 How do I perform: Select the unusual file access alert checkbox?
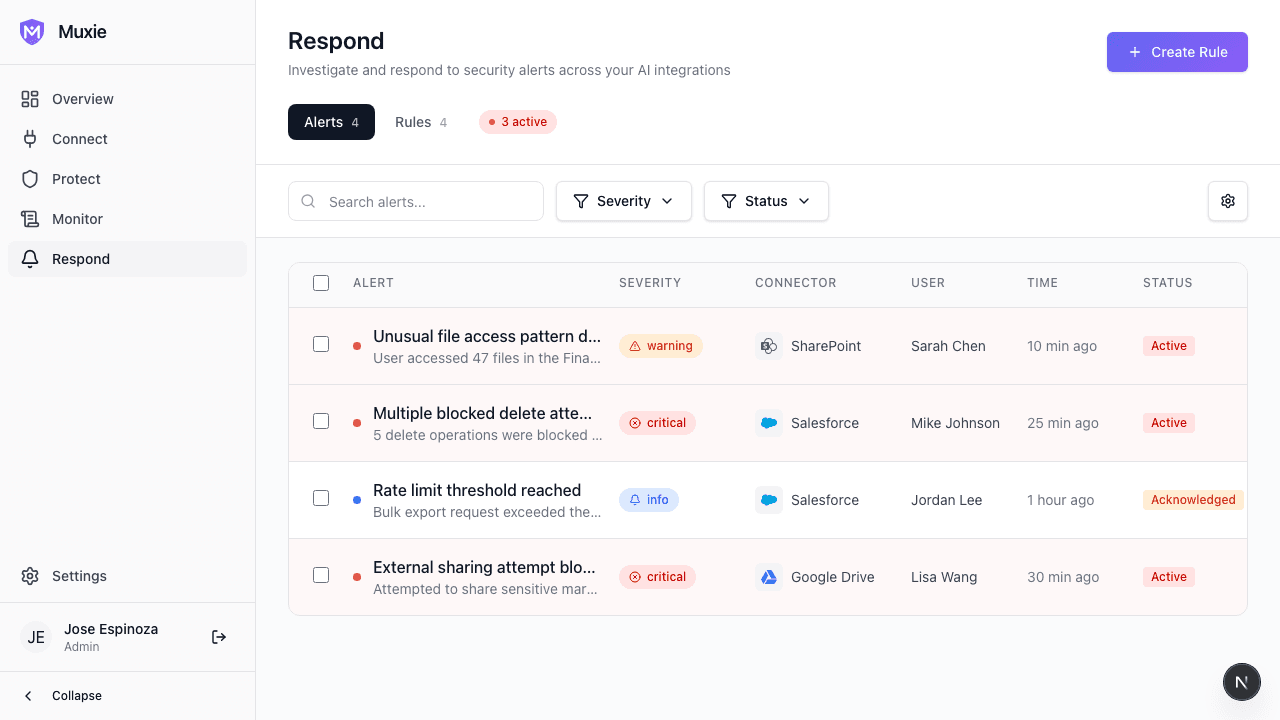321,344
